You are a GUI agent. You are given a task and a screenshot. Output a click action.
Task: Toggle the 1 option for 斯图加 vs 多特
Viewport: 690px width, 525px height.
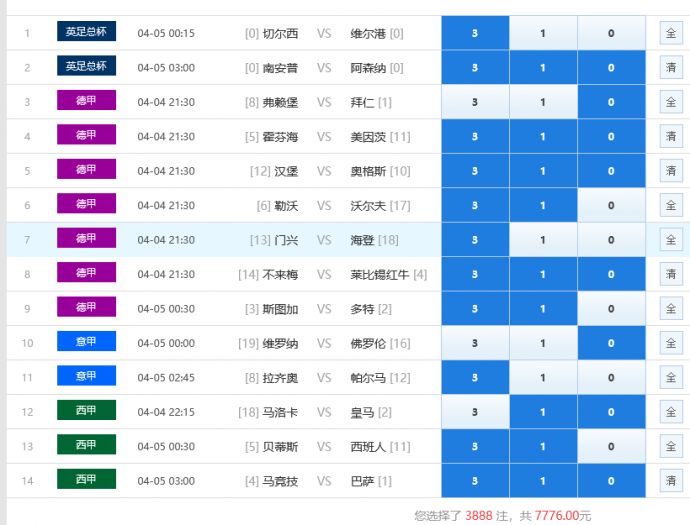pyautogui.click(x=543, y=309)
